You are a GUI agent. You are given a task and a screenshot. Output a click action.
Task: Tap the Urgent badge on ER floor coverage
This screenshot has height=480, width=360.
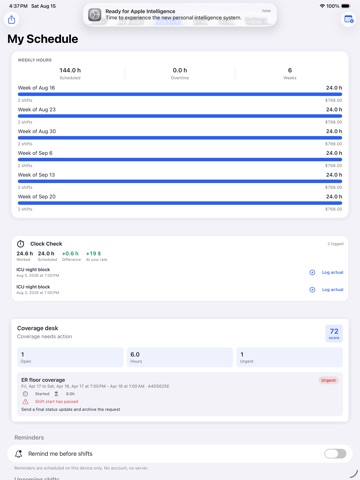pos(328,380)
